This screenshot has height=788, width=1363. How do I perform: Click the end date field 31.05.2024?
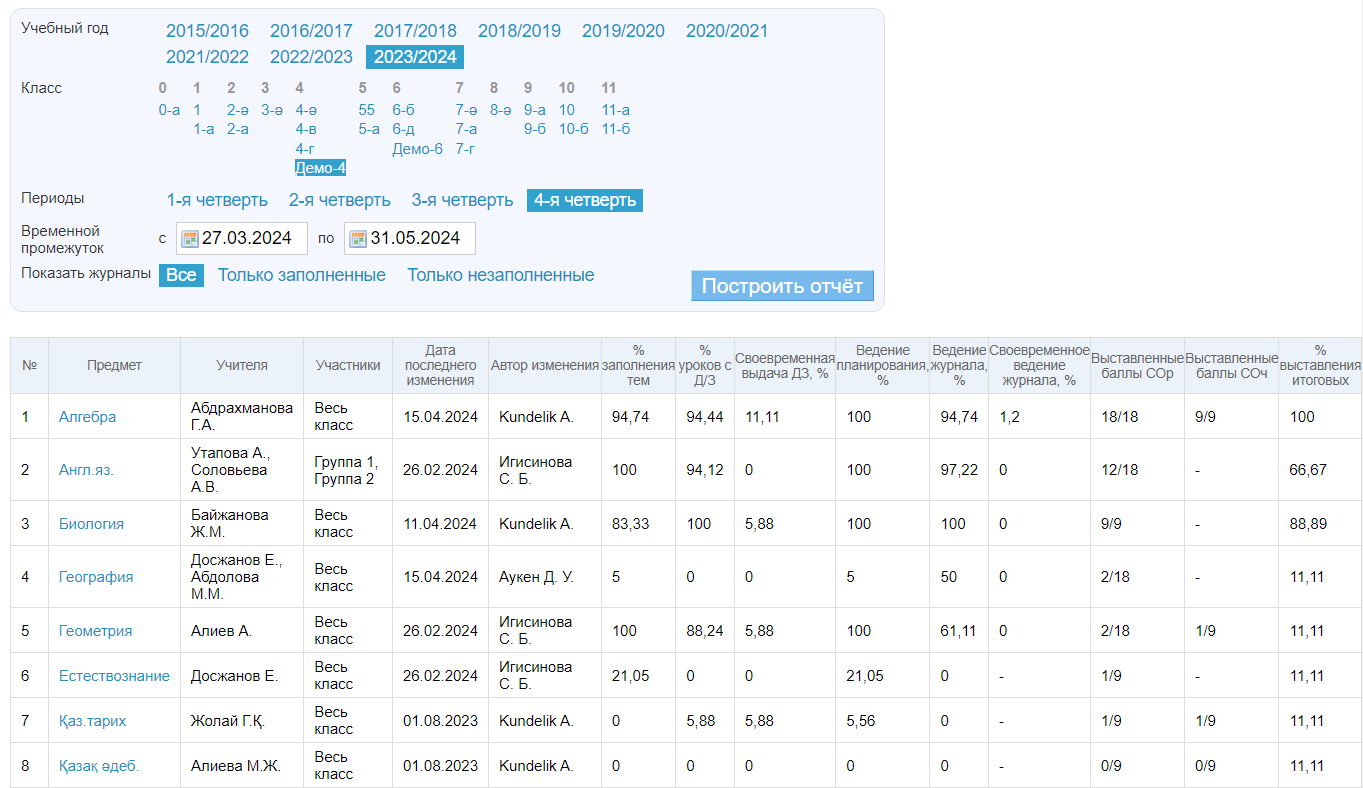point(414,238)
